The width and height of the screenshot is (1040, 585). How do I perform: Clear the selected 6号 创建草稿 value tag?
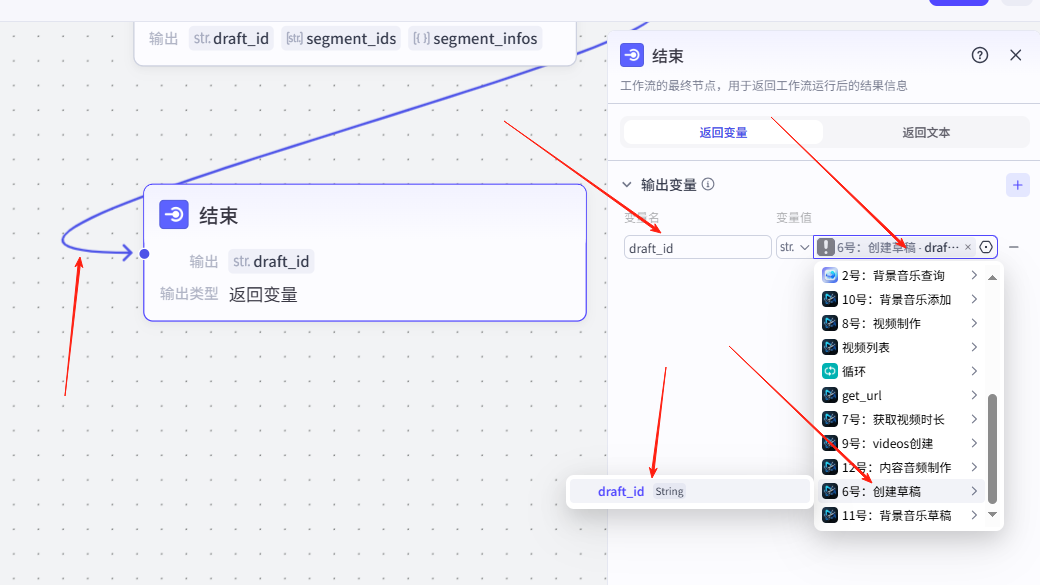click(x=968, y=247)
